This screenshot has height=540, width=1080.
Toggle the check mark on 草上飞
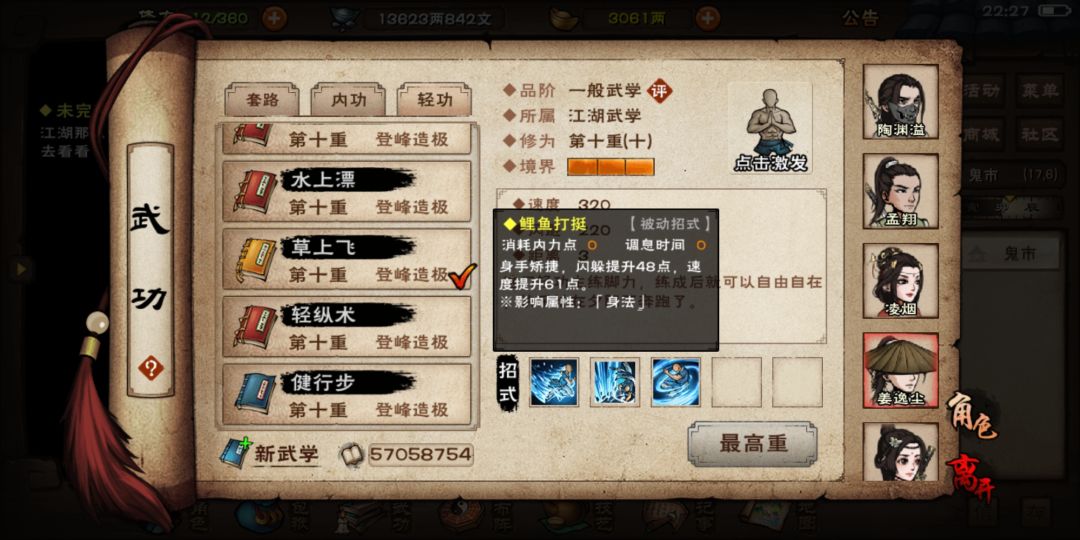[462, 276]
